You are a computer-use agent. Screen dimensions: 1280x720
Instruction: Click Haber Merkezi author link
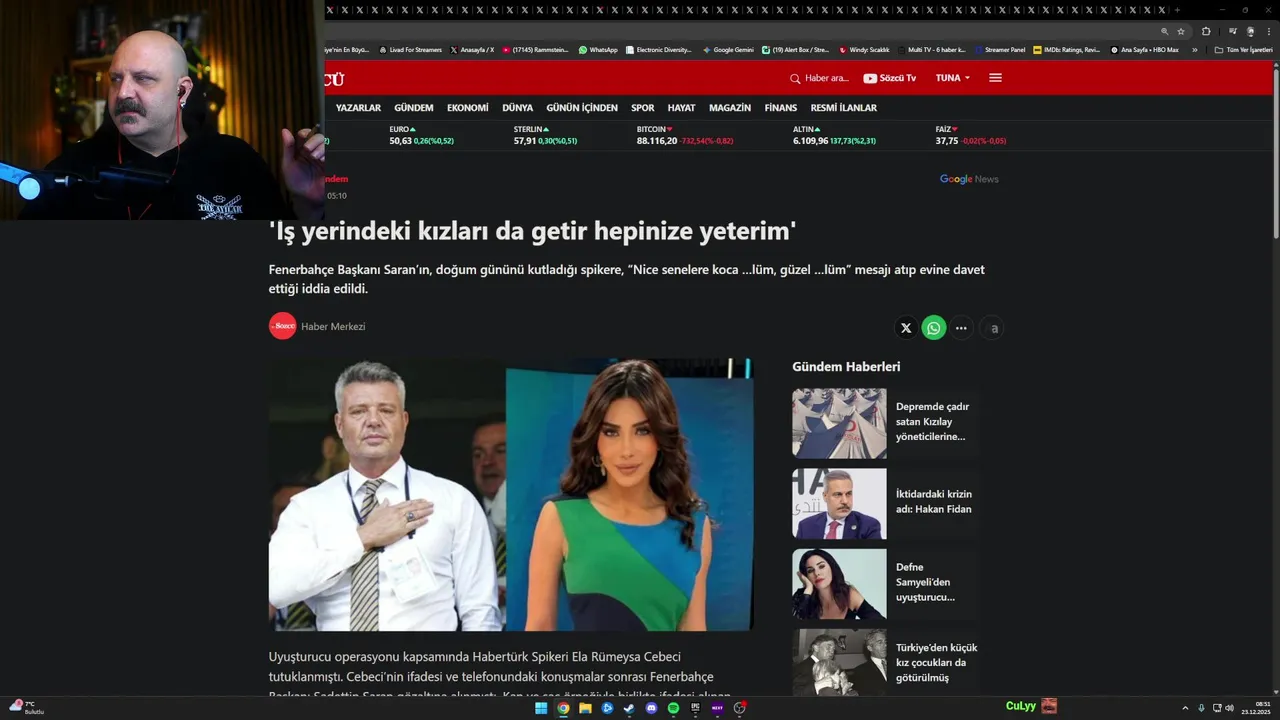pyautogui.click(x=333, y=326)
